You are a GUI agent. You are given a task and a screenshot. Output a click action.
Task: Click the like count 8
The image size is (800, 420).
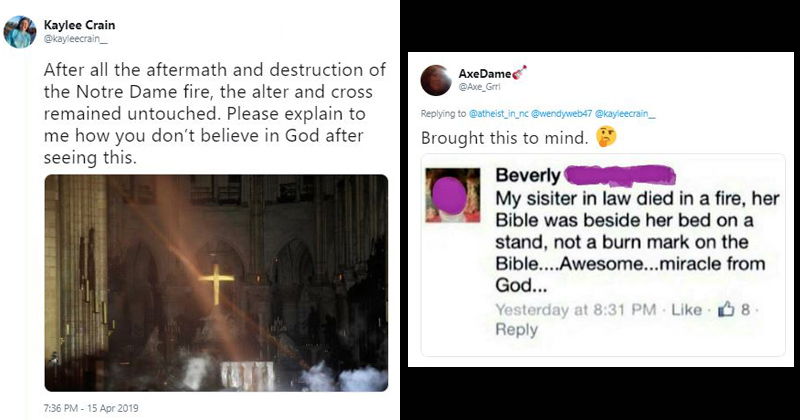point(745,310)
